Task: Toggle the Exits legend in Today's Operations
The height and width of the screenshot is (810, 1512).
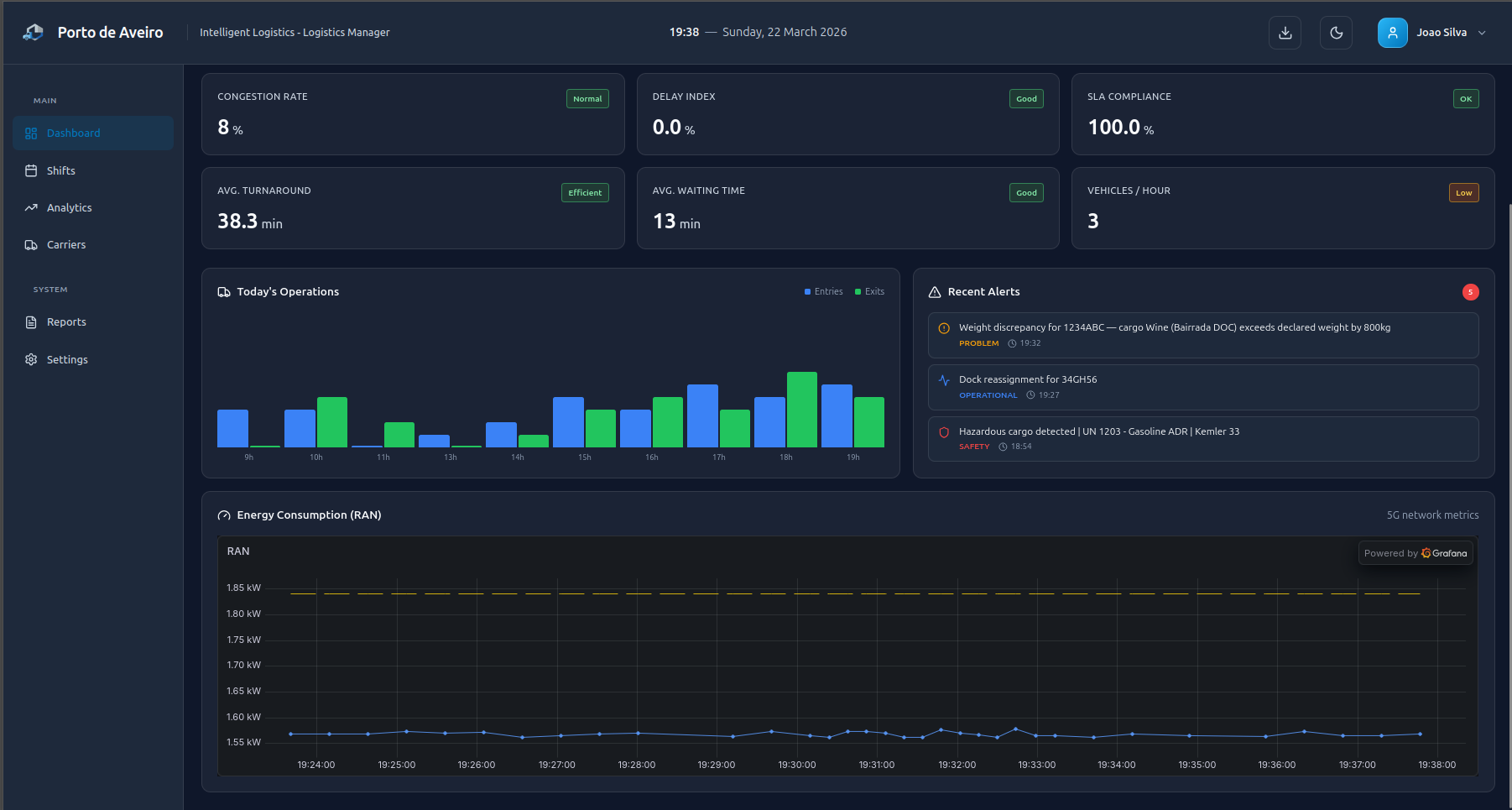Action: tap(870, 291)
